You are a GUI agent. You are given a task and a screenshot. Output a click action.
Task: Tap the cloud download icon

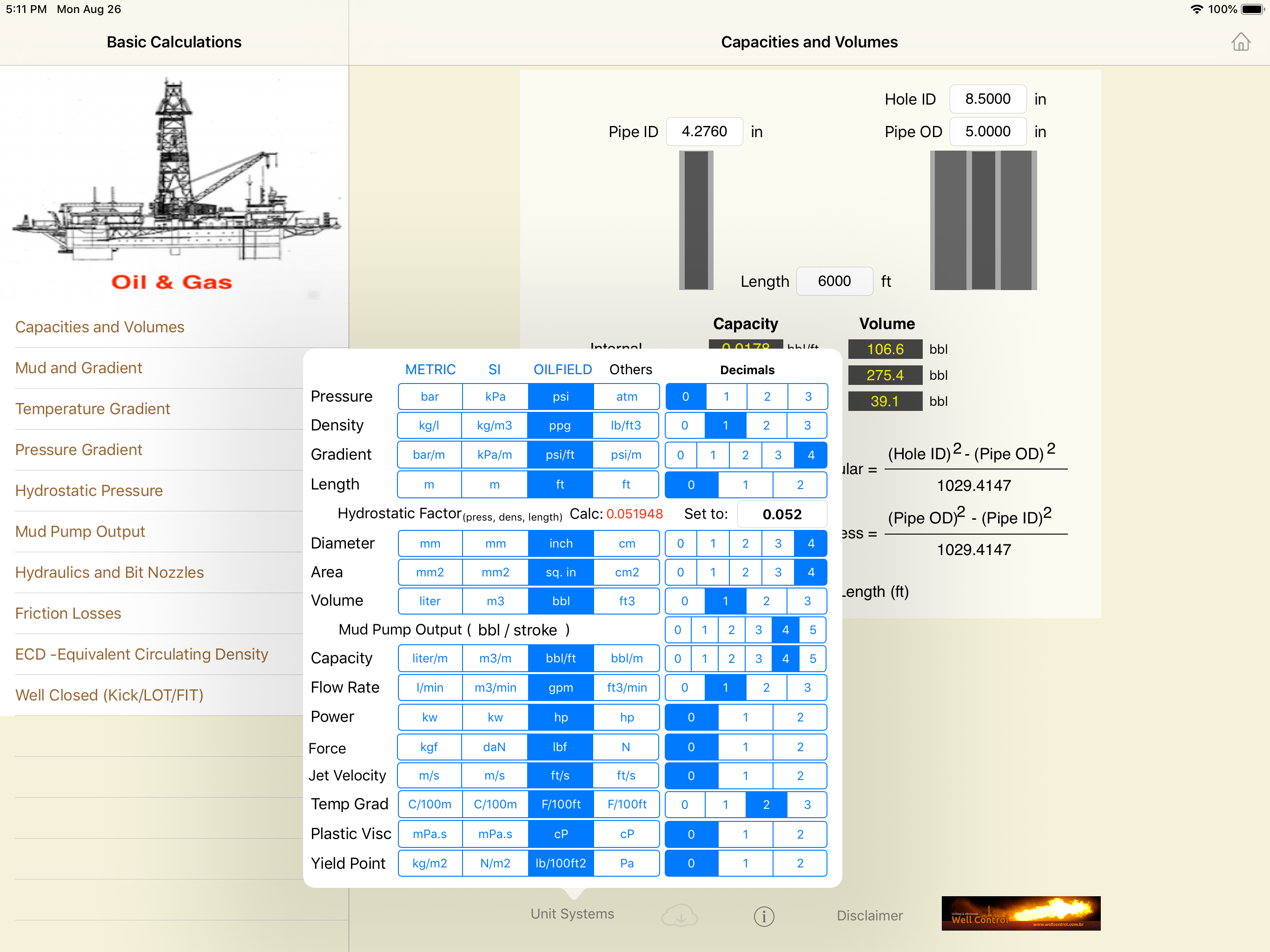pos(679,915)
